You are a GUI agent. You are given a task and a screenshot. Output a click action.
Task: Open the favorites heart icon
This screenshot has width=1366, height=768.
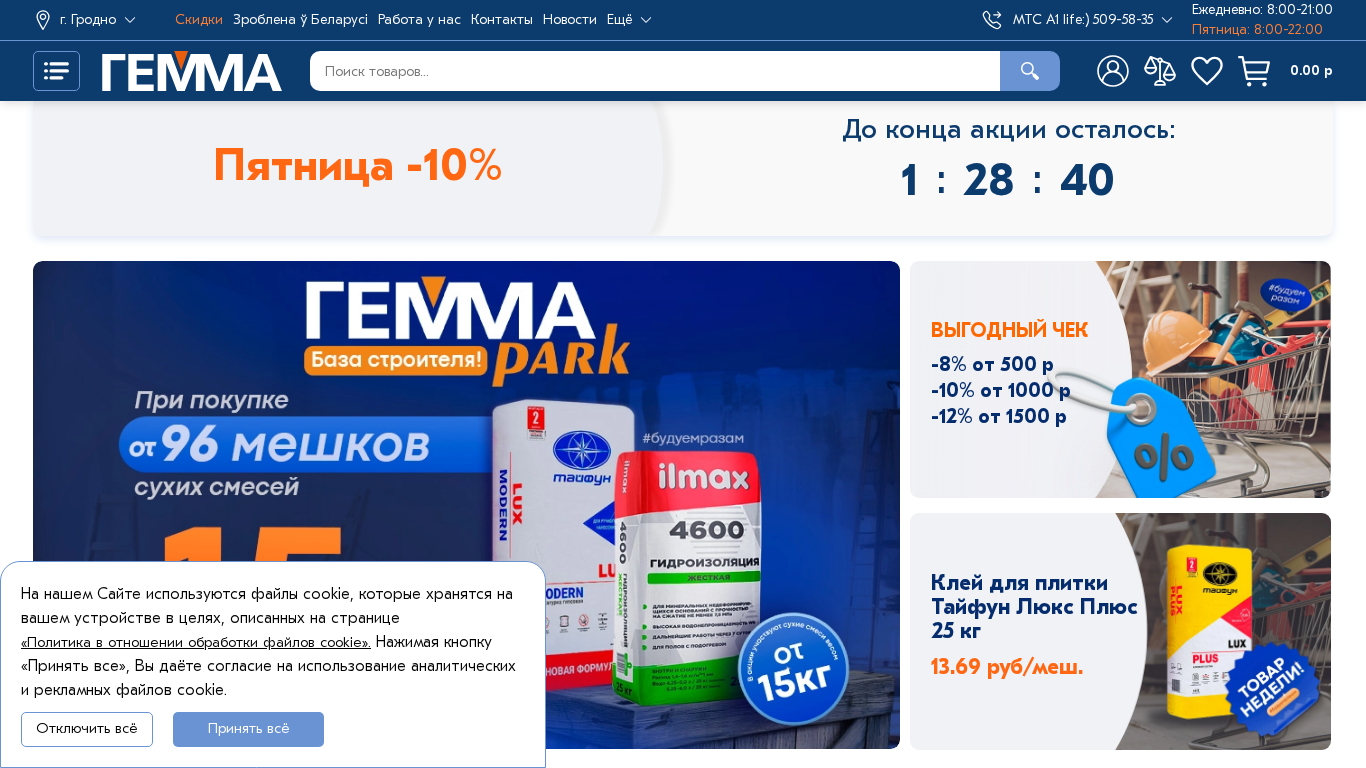[x=1207, y=71]
